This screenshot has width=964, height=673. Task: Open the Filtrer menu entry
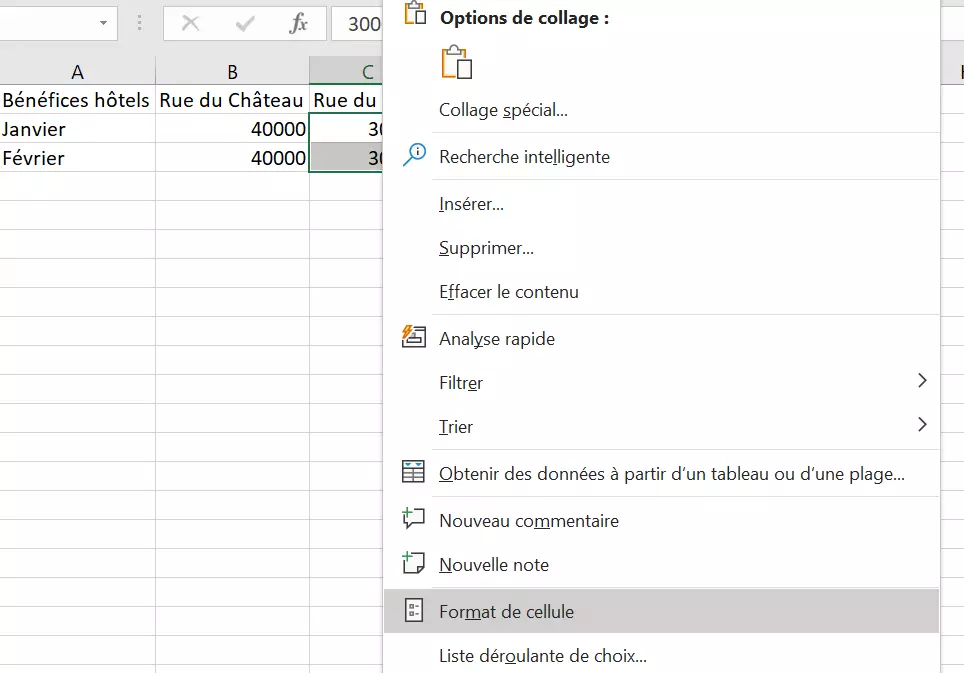coord(661,383)
